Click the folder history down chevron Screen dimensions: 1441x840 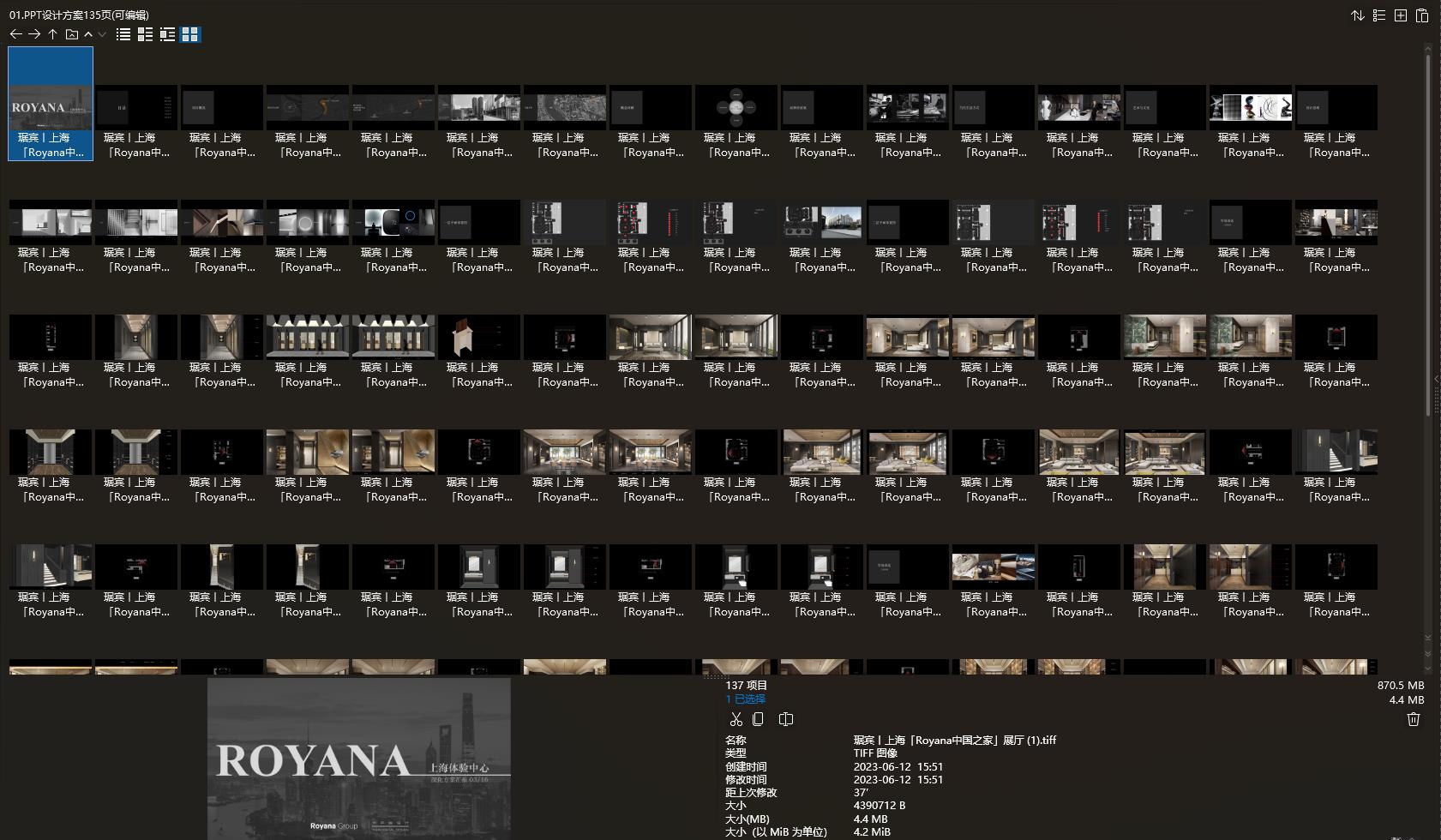102,34
